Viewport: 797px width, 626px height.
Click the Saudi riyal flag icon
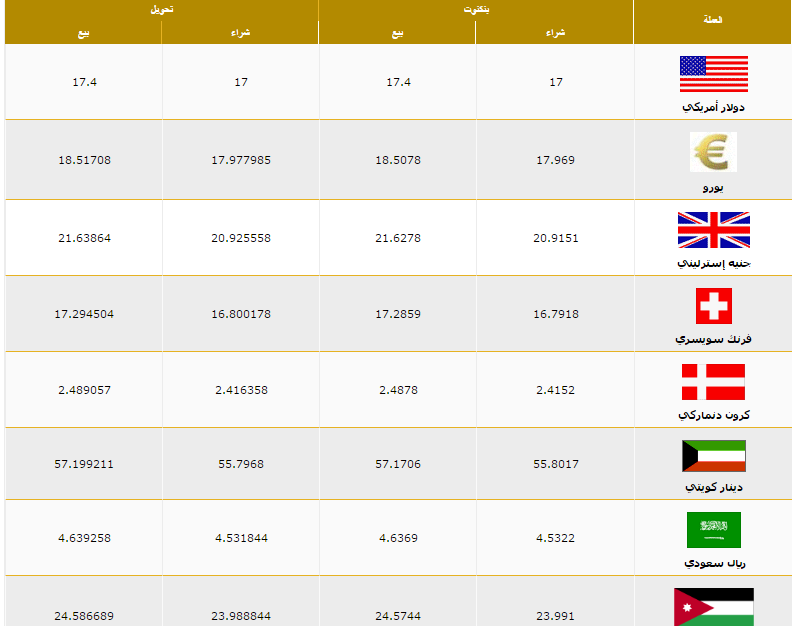click(x=713, y=530)
